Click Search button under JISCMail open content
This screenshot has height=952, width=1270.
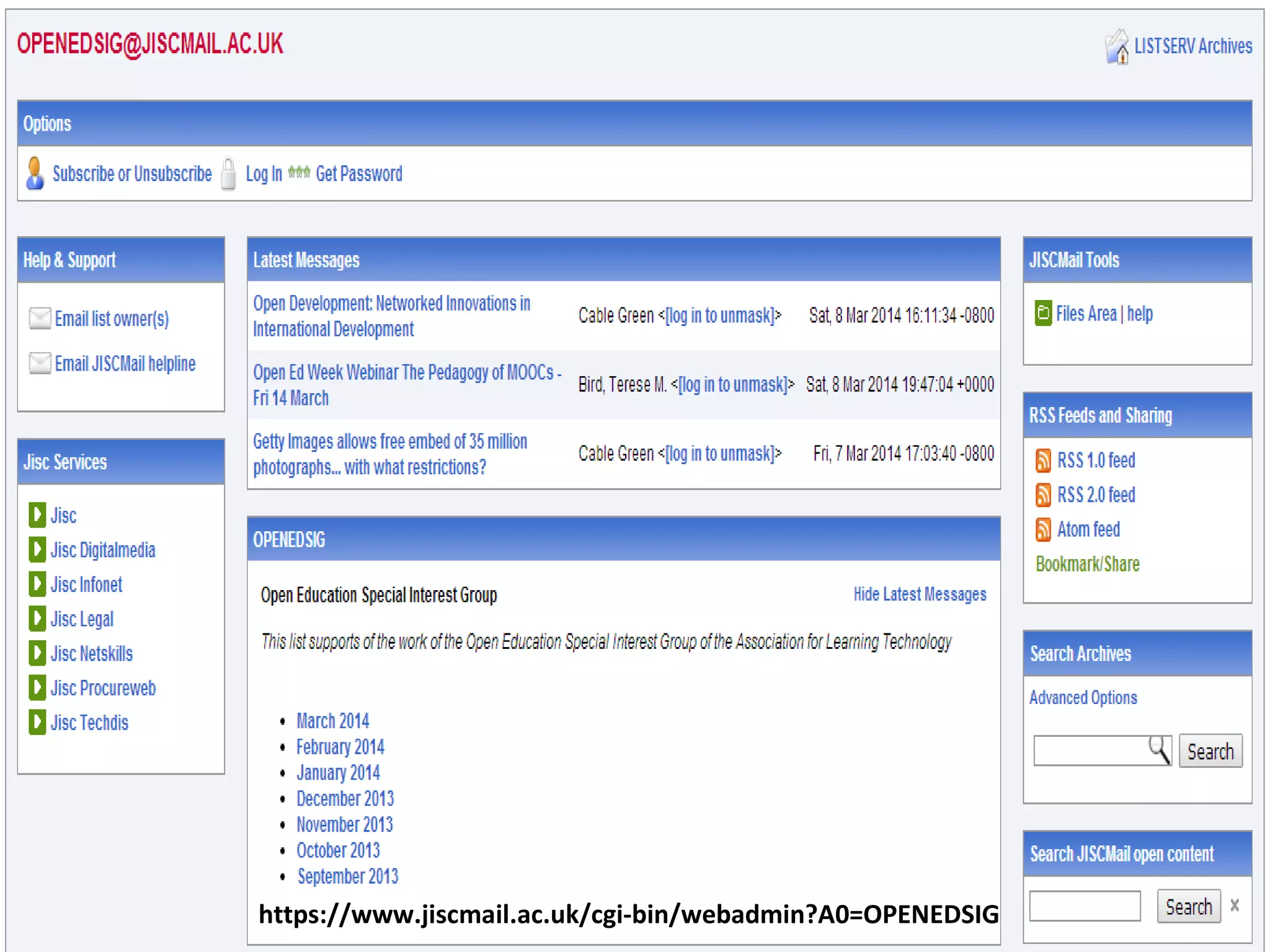[x=1189, y=906]
